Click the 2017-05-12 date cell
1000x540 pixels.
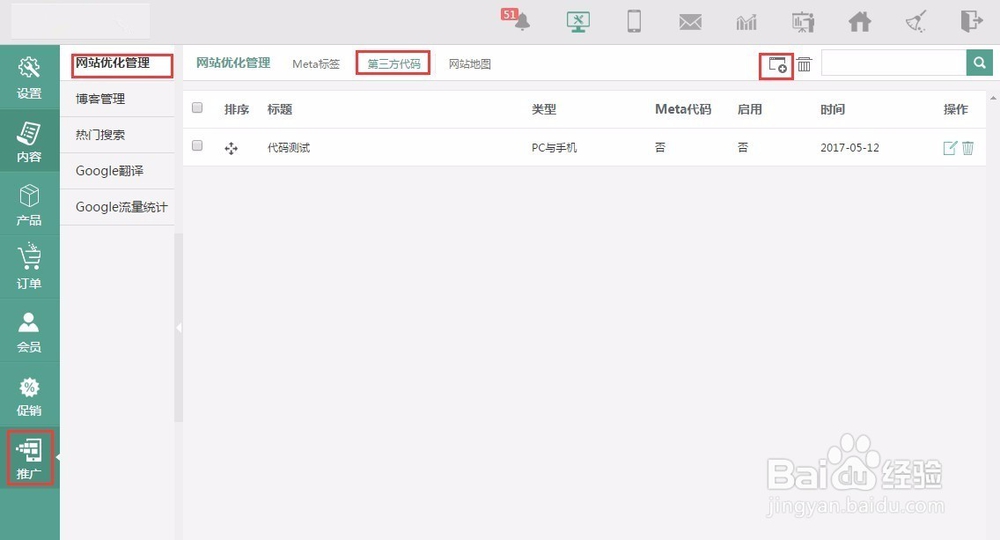coord(849,148)
